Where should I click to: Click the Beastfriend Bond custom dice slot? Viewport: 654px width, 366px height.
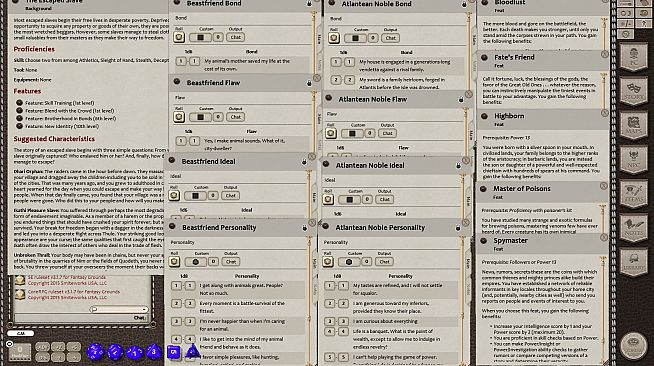click(201, 37)
